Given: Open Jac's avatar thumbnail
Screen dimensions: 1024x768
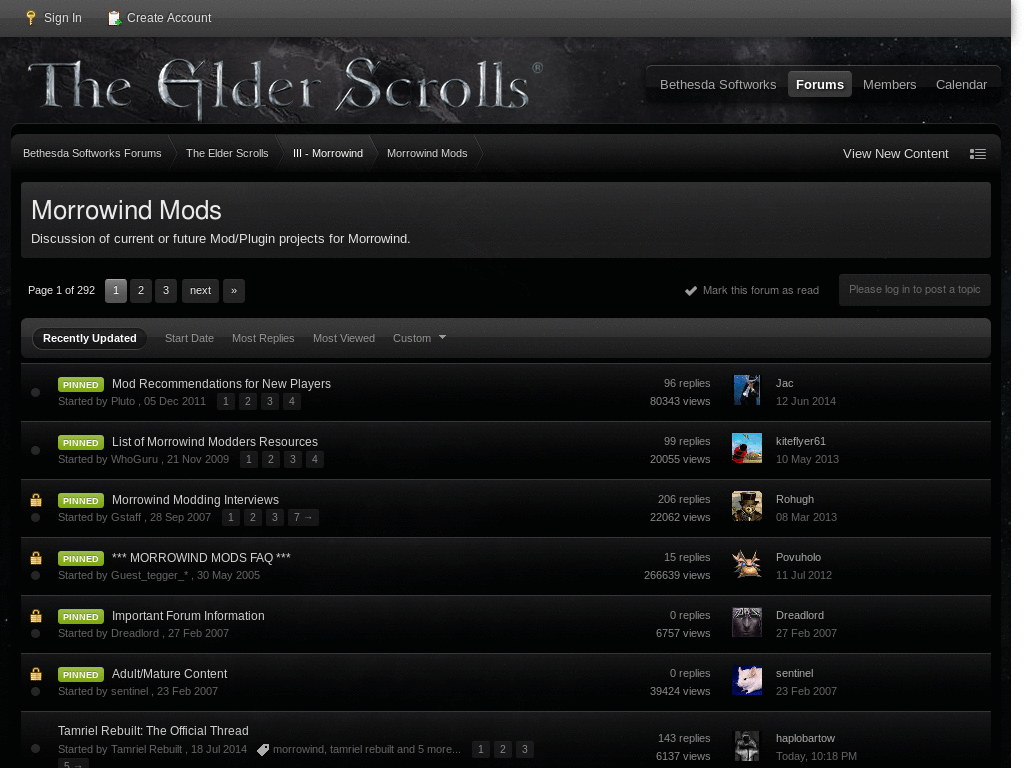Looking at the screenshot, I should (x=746, y=390).
